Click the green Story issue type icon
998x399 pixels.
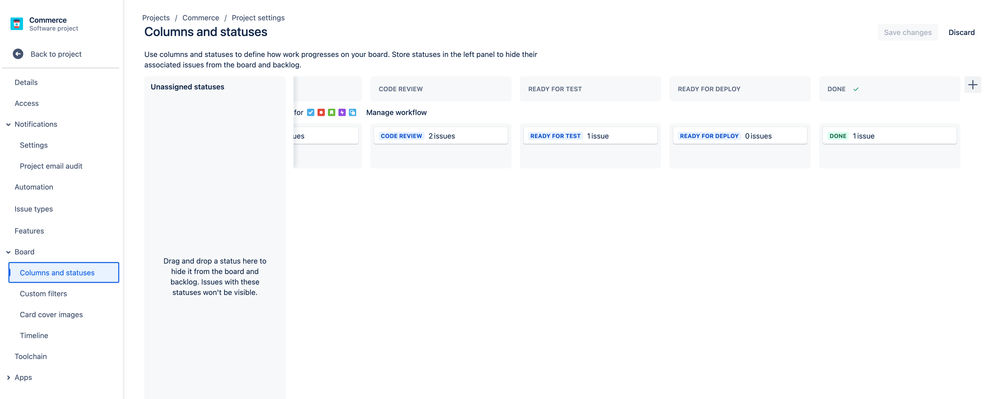(332, 113)
